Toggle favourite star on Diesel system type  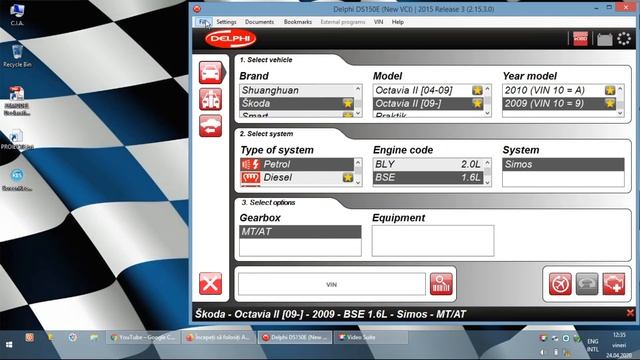[x=348, y=177]
